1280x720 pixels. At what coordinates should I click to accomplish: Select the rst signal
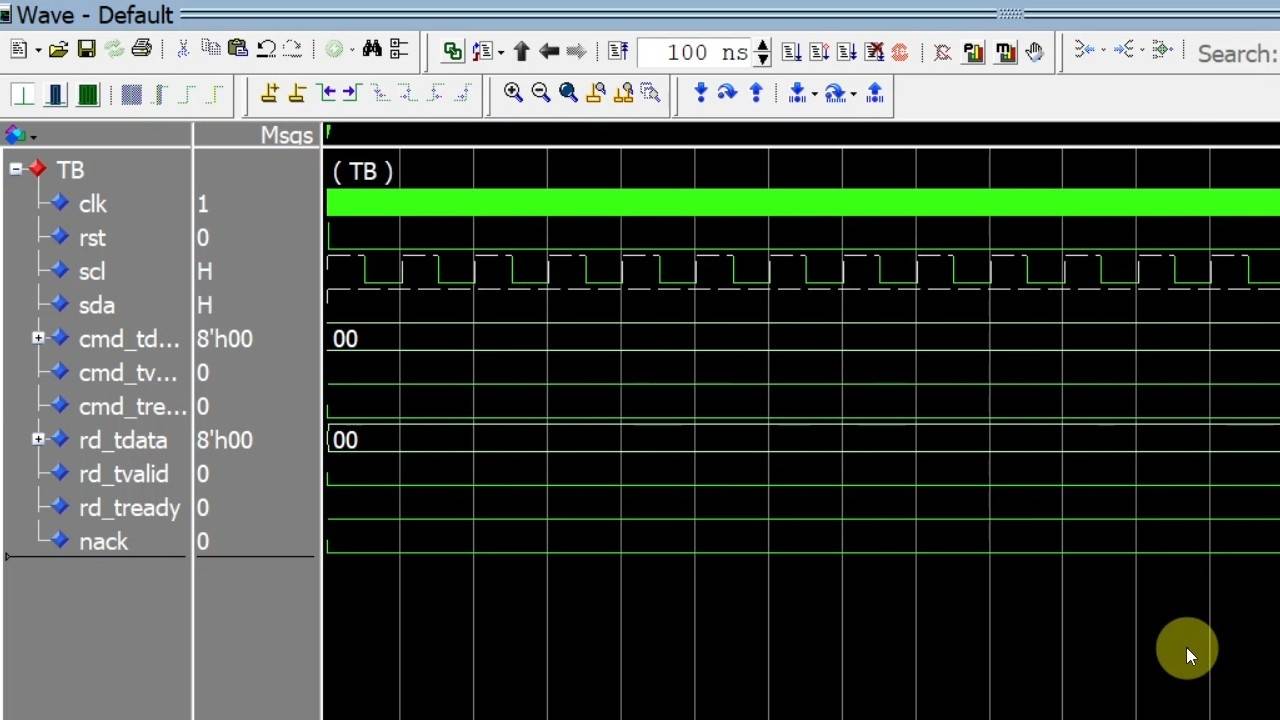pyautogui.click(x=91, y=238)
